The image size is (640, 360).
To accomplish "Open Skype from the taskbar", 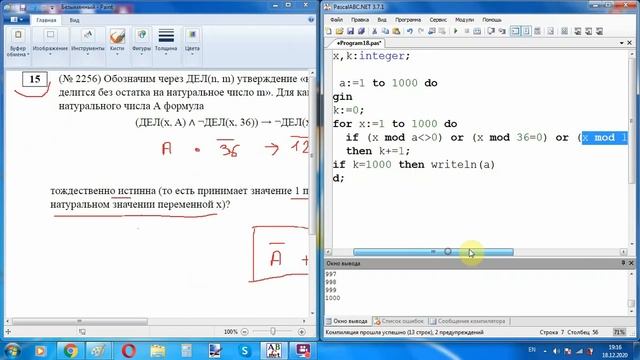I will 244,351.
